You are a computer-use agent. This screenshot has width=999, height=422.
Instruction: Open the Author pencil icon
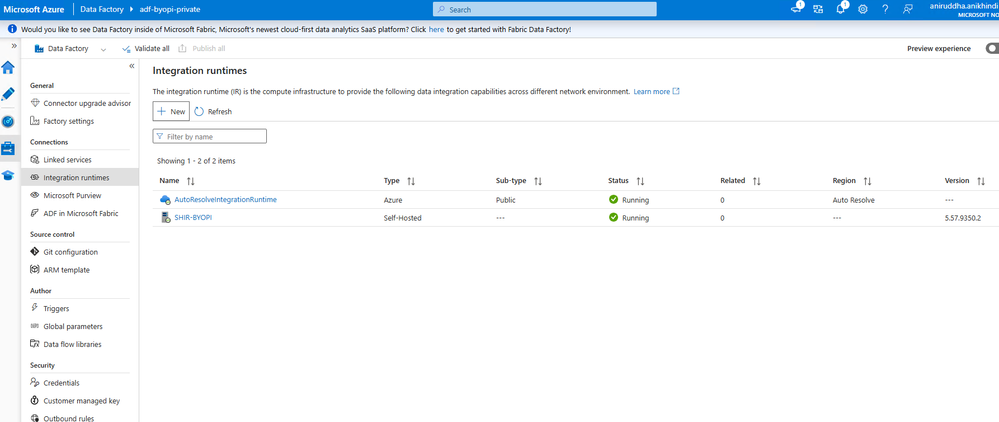coord(8,94)
